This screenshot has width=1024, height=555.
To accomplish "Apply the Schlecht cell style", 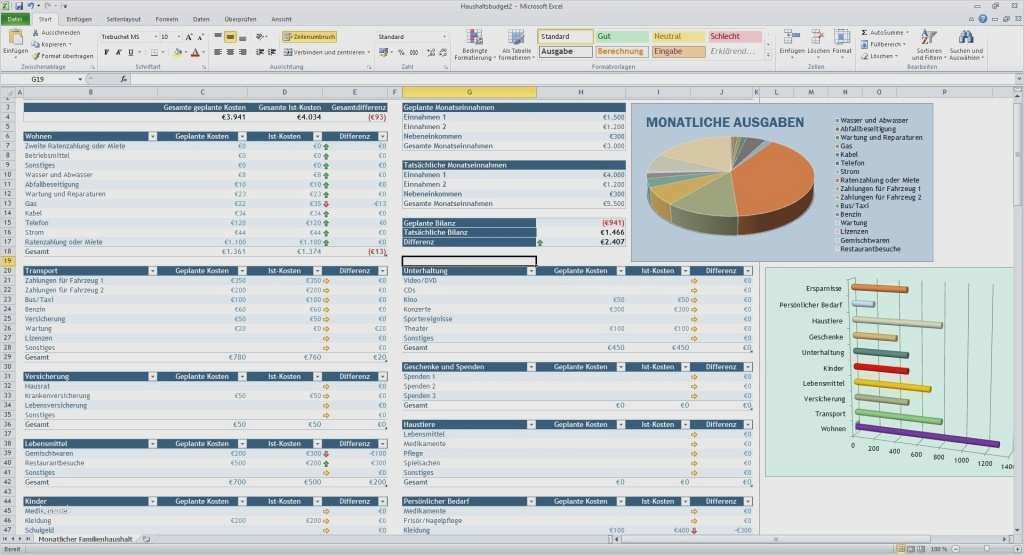I will (x=735, y=37).
